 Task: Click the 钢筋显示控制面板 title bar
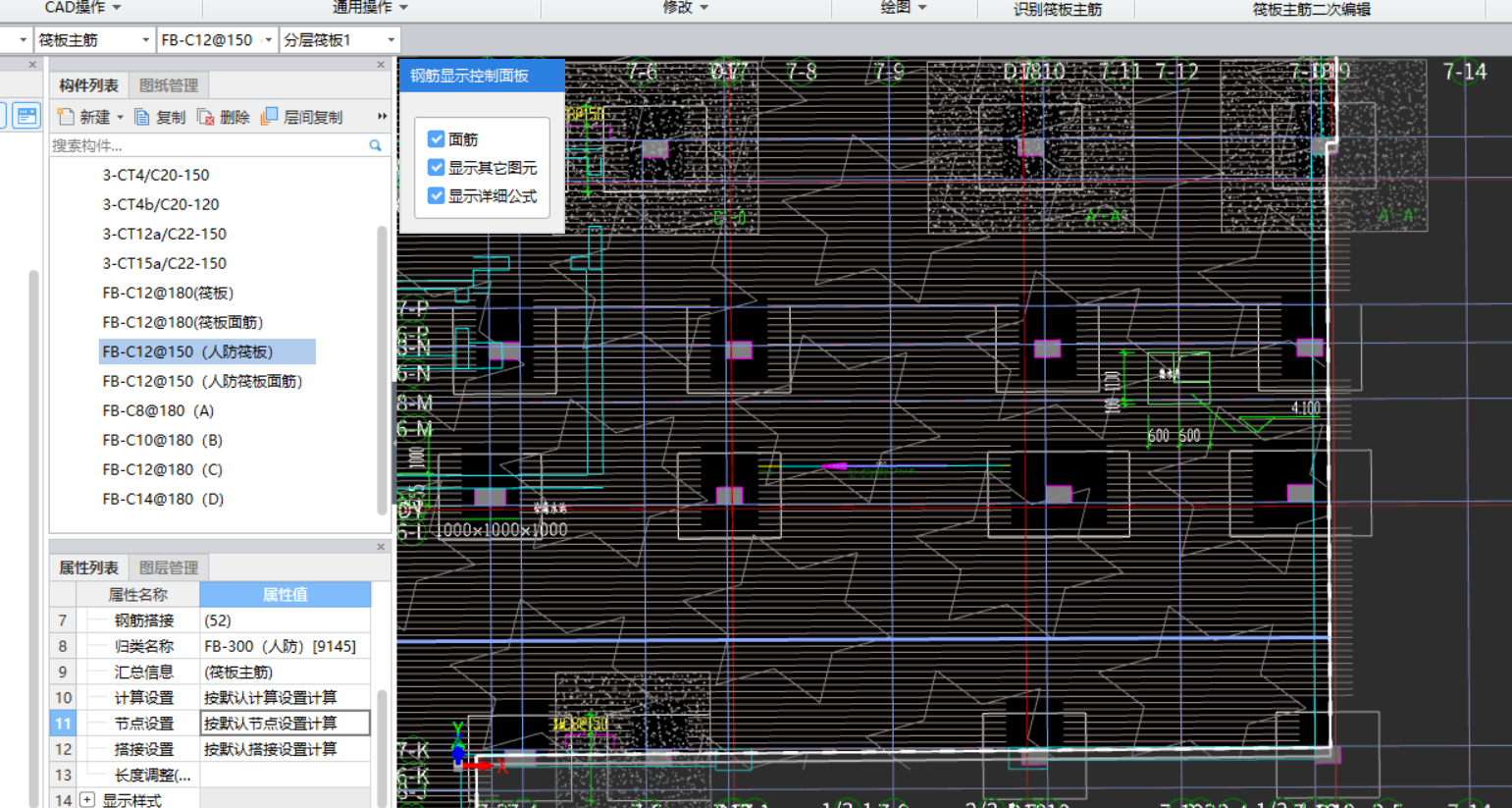[481, 76]
